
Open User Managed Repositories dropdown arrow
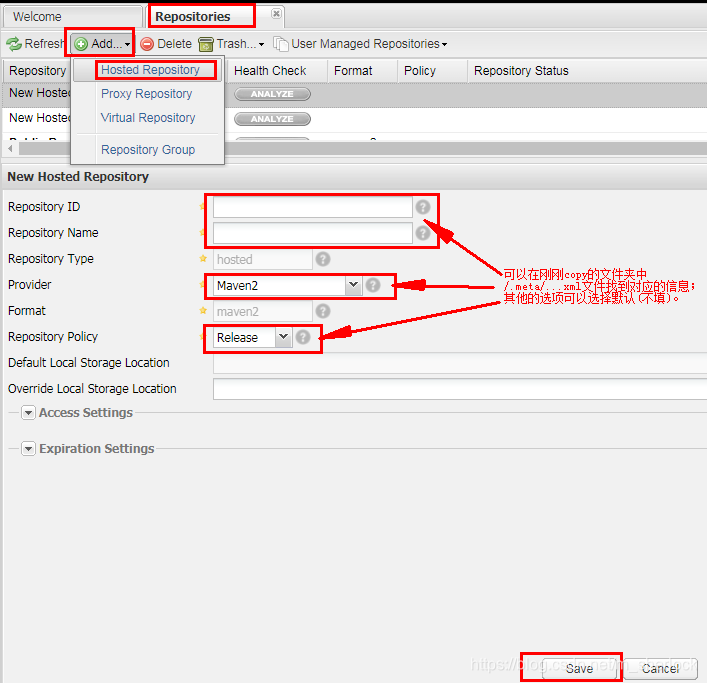445,44
